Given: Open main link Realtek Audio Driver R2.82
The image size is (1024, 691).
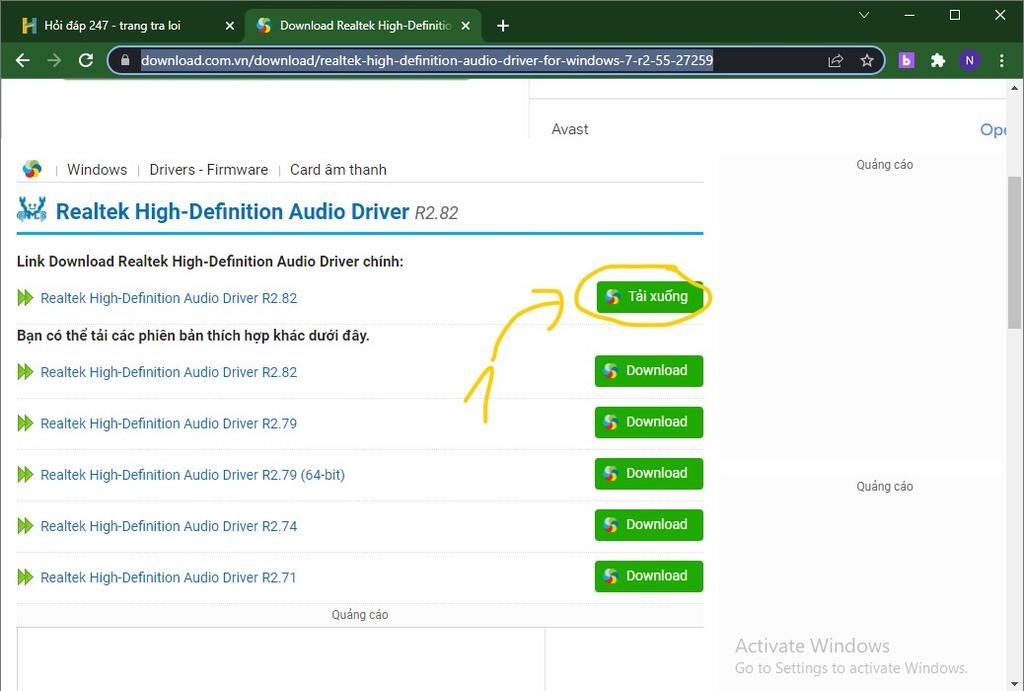Looking at the screenshot, I should point(168,298).
